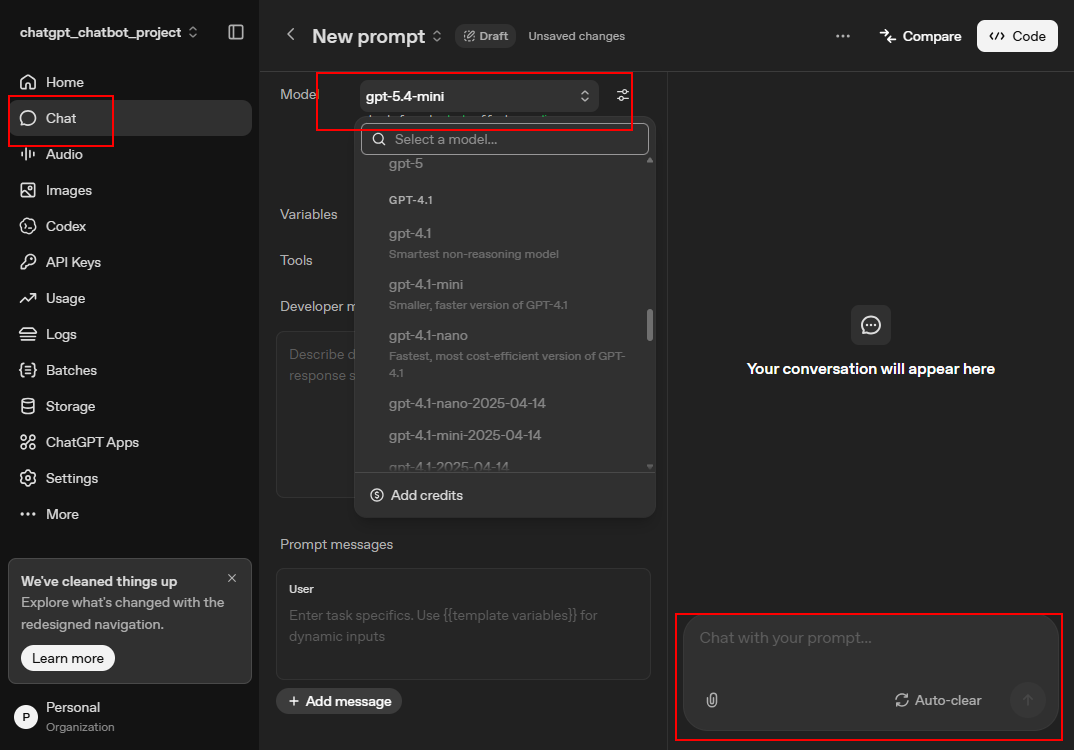Click the model list scrollbar thumb
The image size is (1074, 750).
[650, 325]
